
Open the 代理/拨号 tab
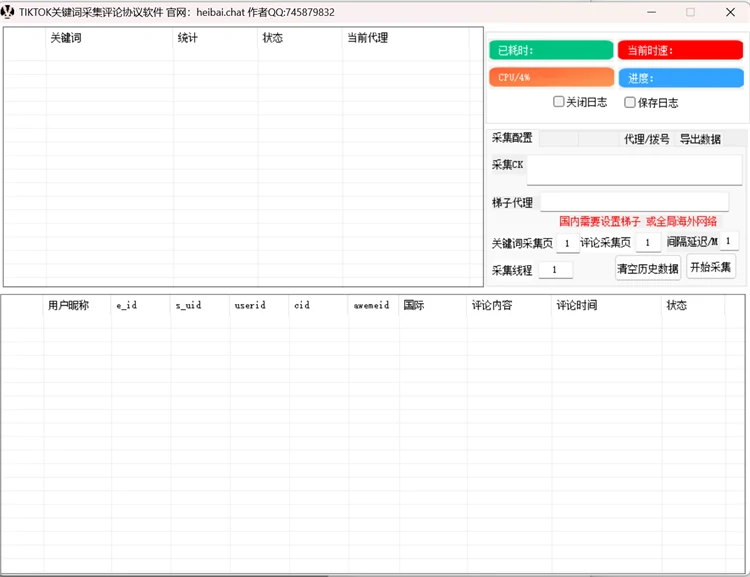click(x=647, y=139)
